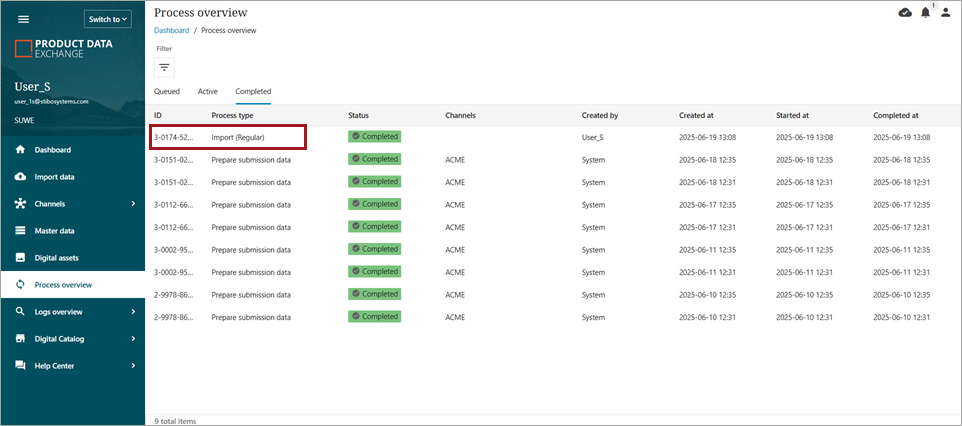Click the Dashboard breadcrumb link
This screenshot has width=962, height=426.
pos(171,31)
